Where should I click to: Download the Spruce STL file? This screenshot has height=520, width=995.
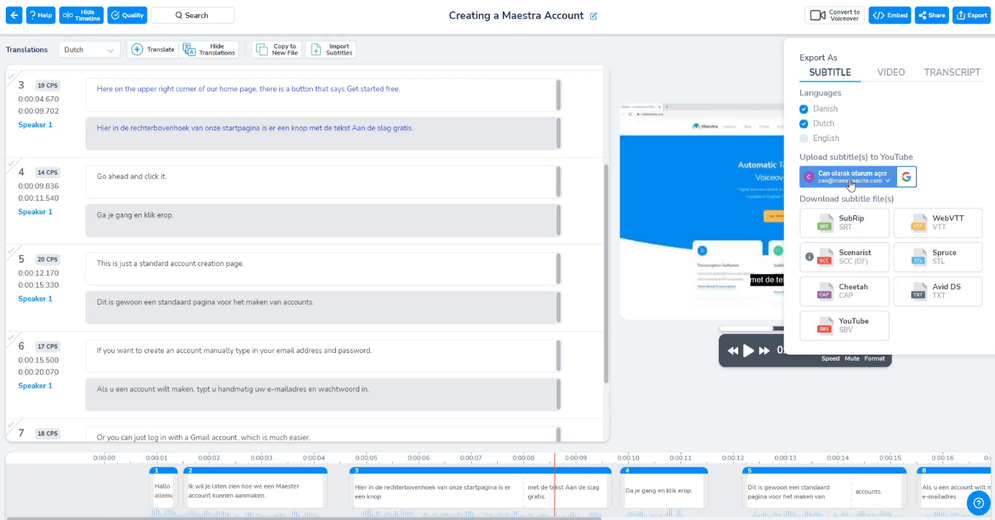(x=938, y=257)
